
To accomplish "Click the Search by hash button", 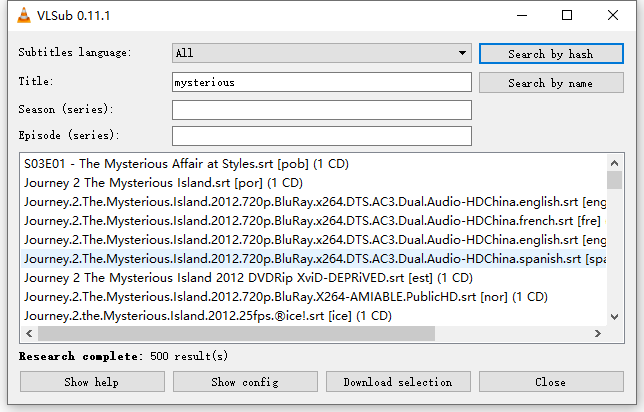I will point(551,54).
